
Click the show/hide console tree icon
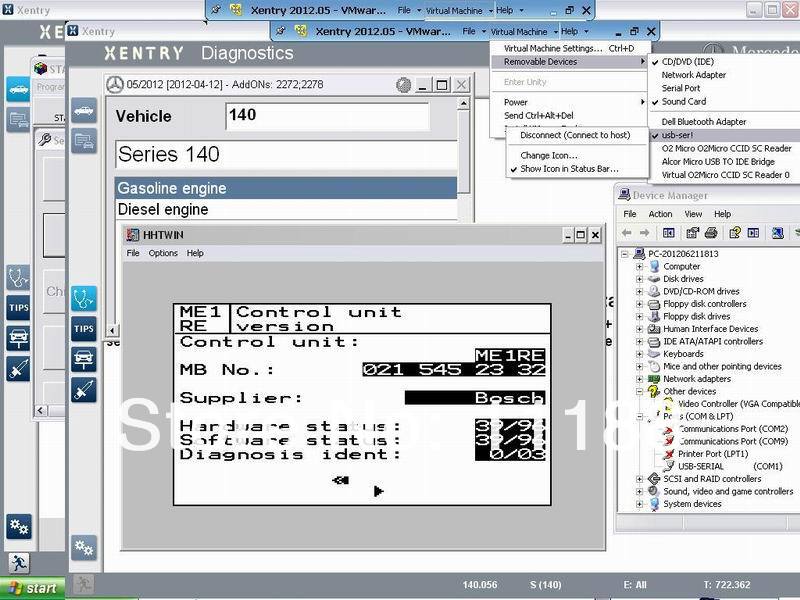pos(668,233)
